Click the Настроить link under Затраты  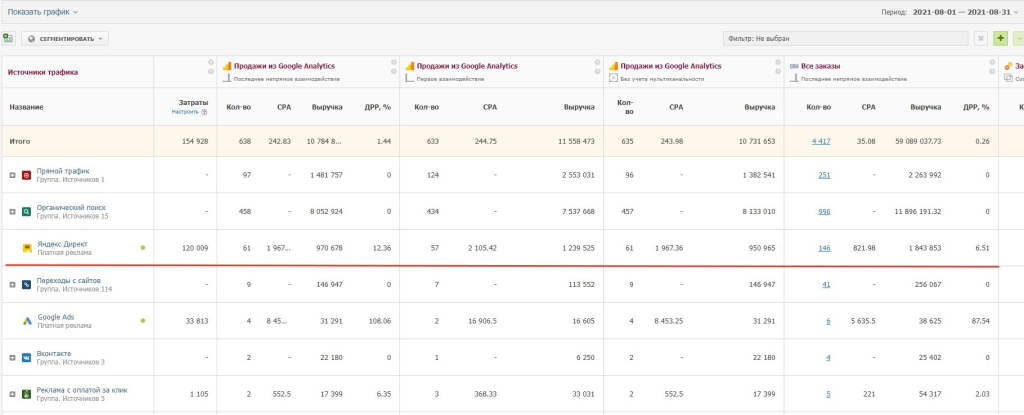185,112
